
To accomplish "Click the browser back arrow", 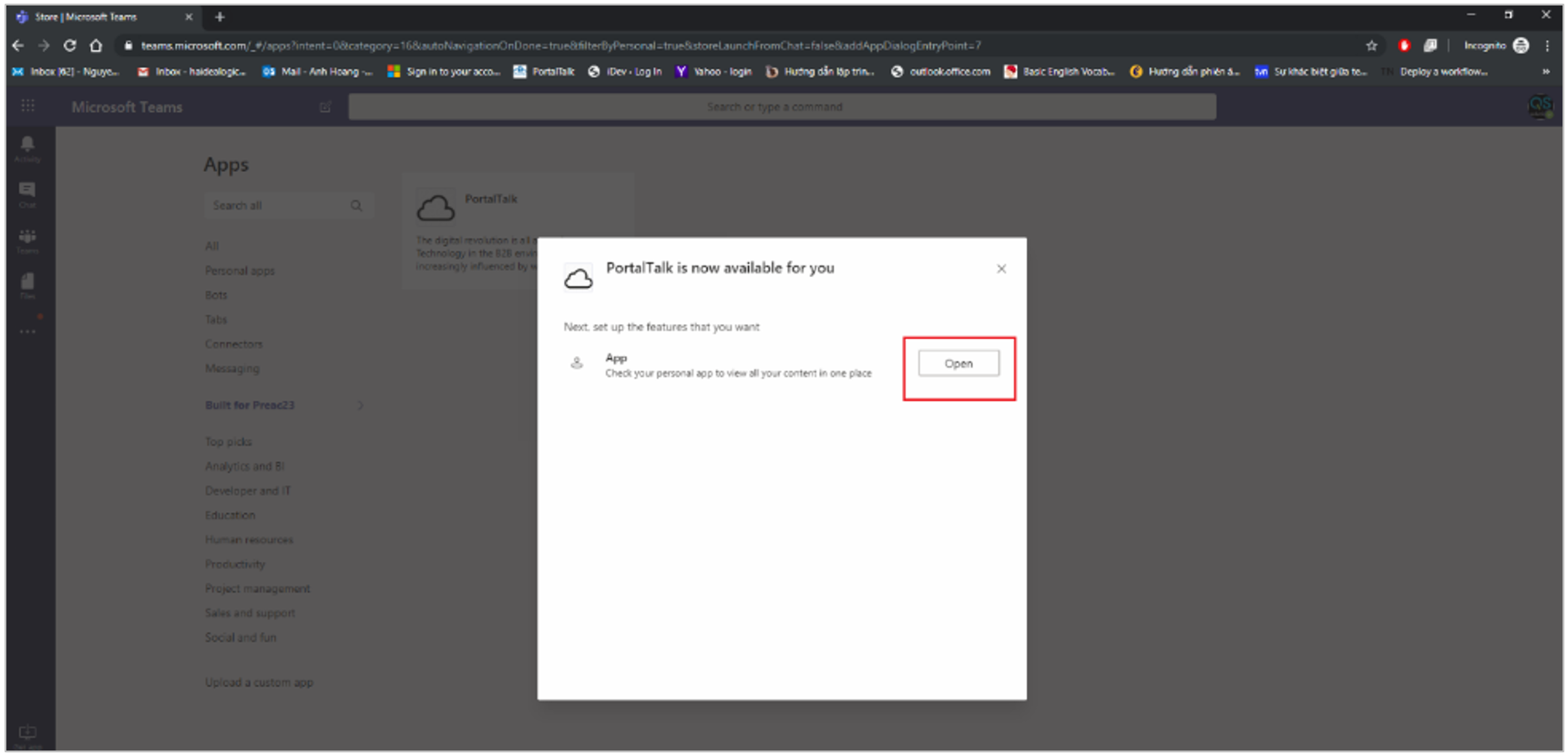I will 18,46.
